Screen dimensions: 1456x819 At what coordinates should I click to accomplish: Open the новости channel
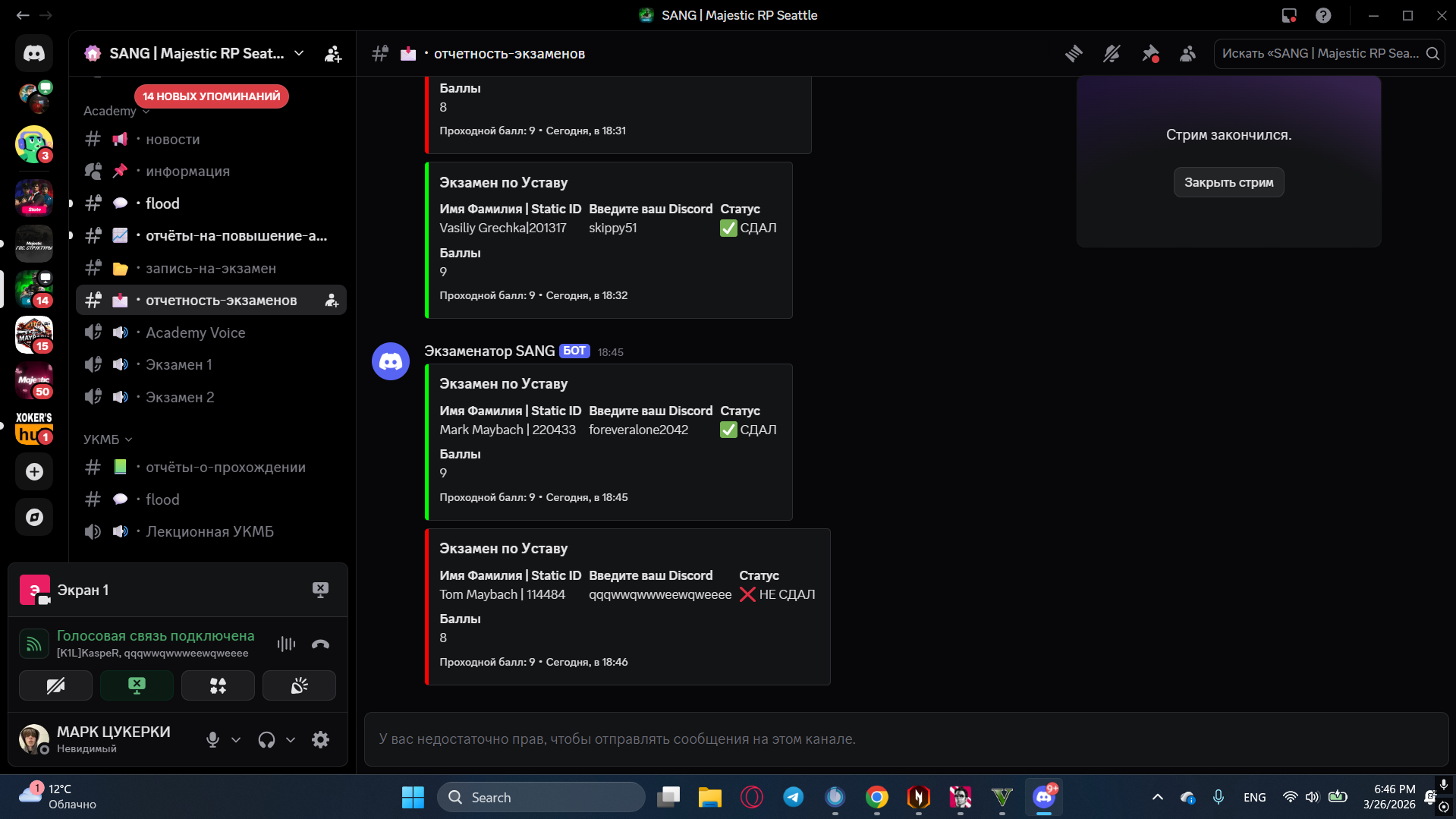pyautogui.click(x=211, y=140)
